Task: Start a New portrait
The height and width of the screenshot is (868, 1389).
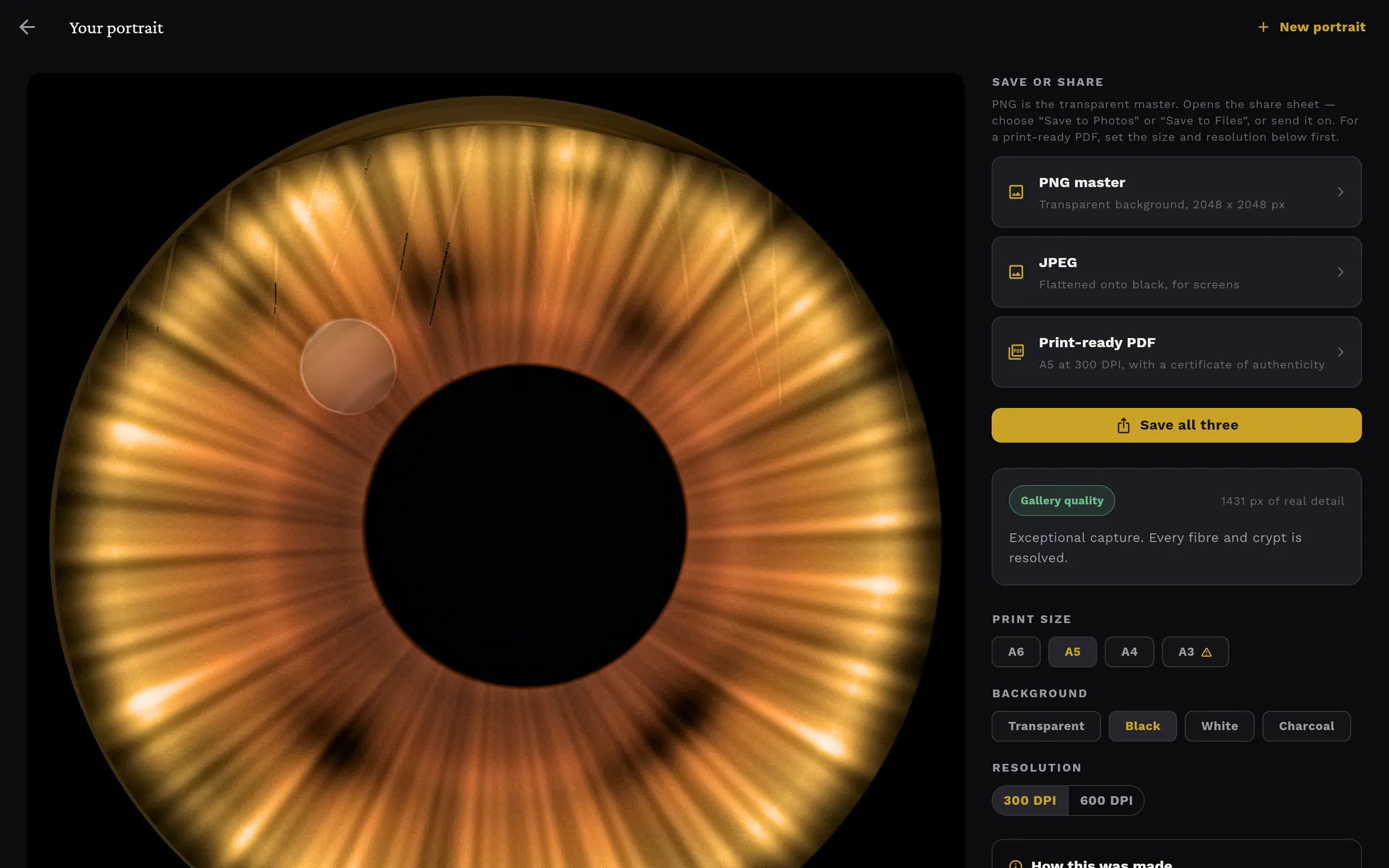Action: (x=1311, y=27)
